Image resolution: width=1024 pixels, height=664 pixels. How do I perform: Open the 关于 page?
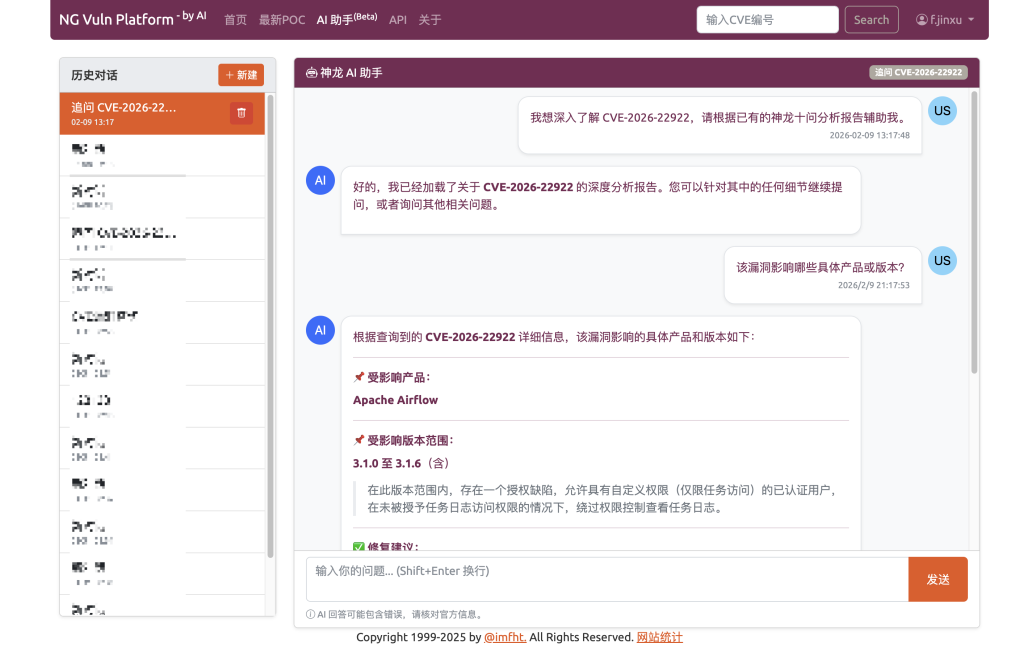coord(430,20)
